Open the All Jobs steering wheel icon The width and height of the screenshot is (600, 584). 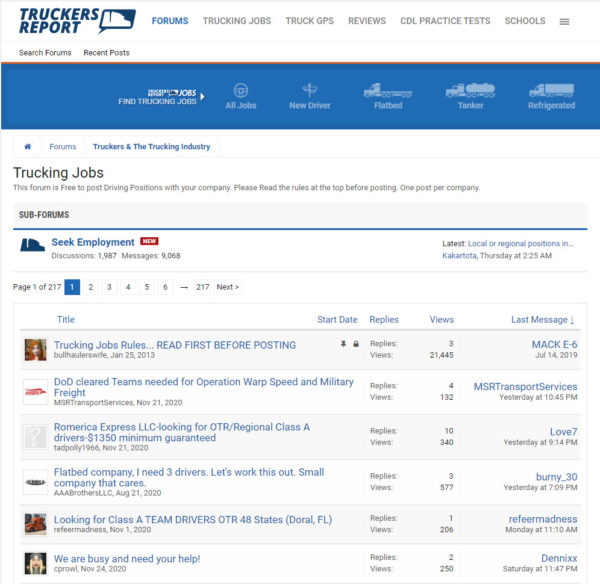point(241,91)
